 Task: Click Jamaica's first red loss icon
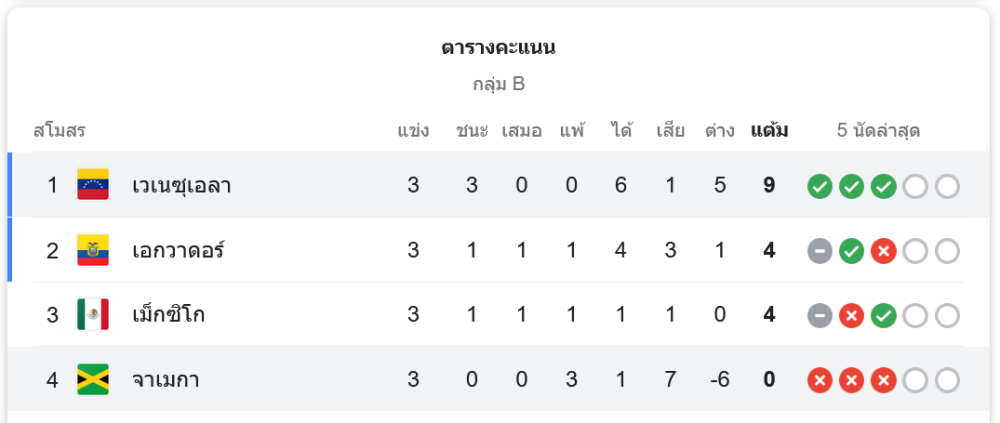tap(820, 381)
